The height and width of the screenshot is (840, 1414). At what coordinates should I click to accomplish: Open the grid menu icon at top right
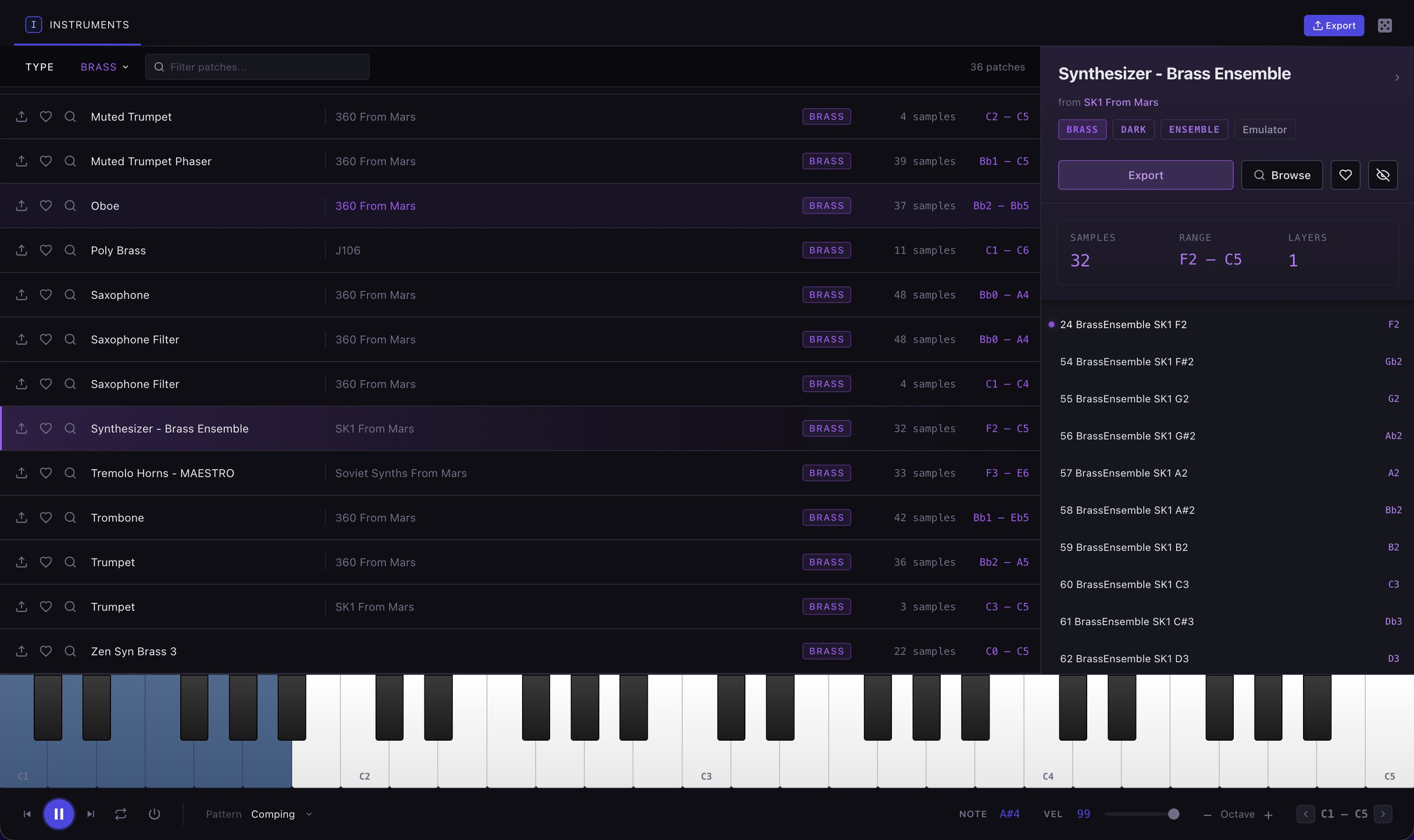coord(1385,26)
